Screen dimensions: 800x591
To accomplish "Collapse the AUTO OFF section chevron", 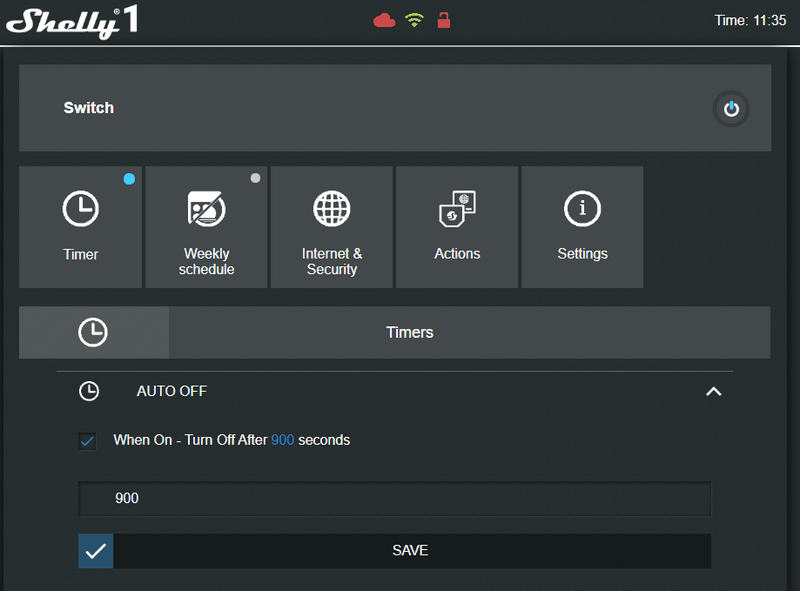I will [714, 391].
